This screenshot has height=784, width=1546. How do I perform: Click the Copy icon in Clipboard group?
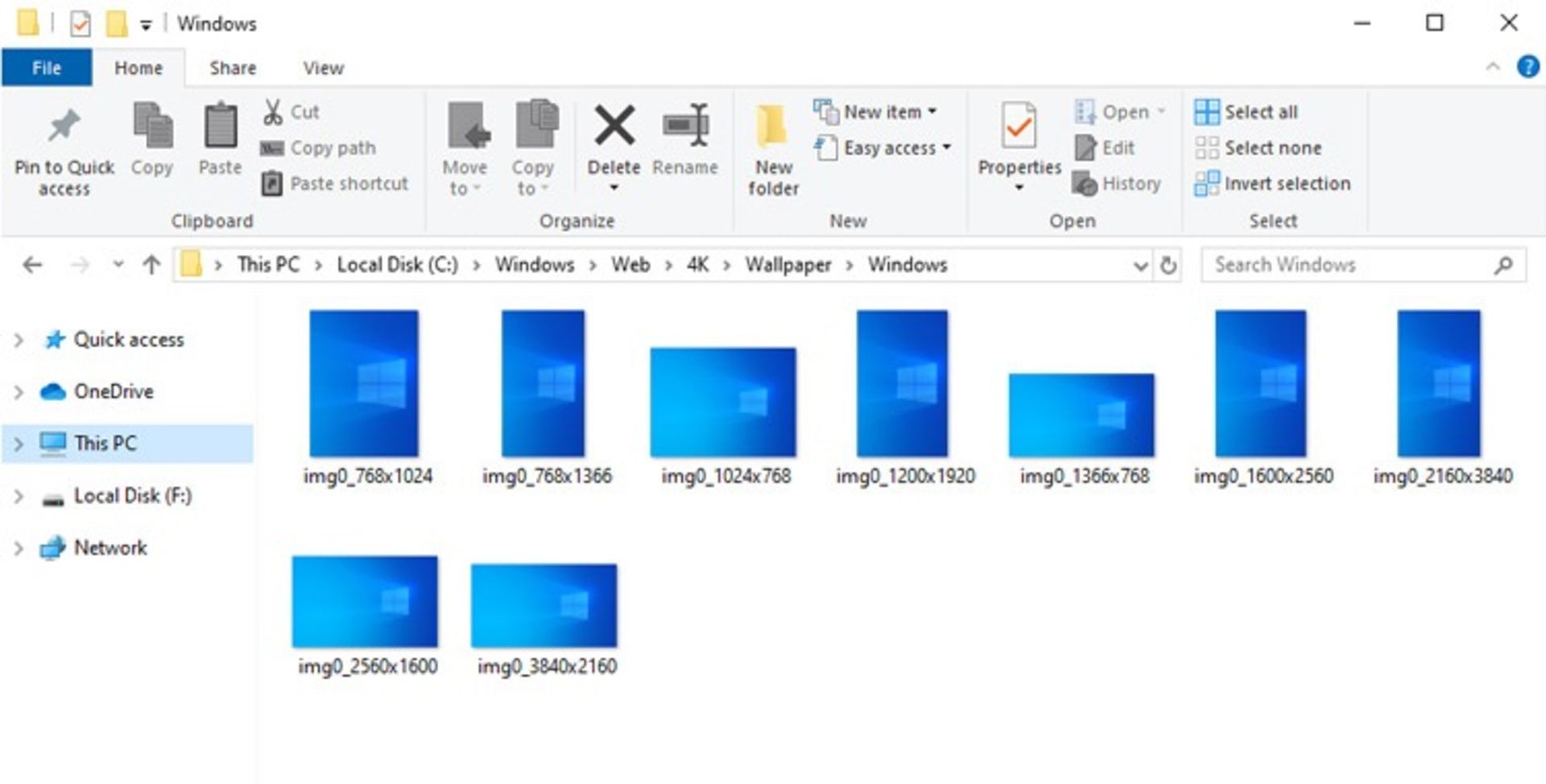pyautogui.click(x=152, y=125)
